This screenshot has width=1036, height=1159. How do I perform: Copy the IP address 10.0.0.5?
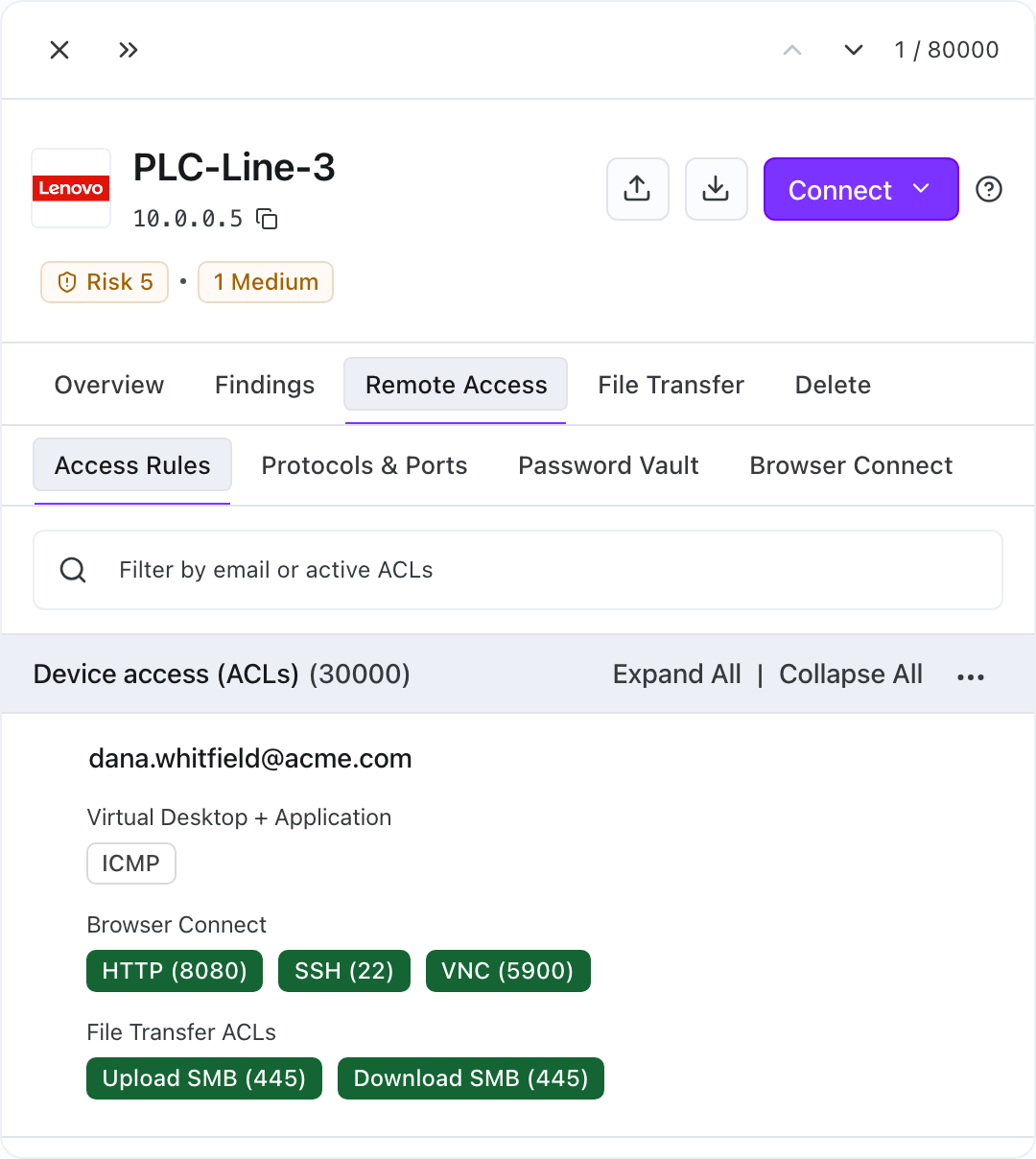267,219
